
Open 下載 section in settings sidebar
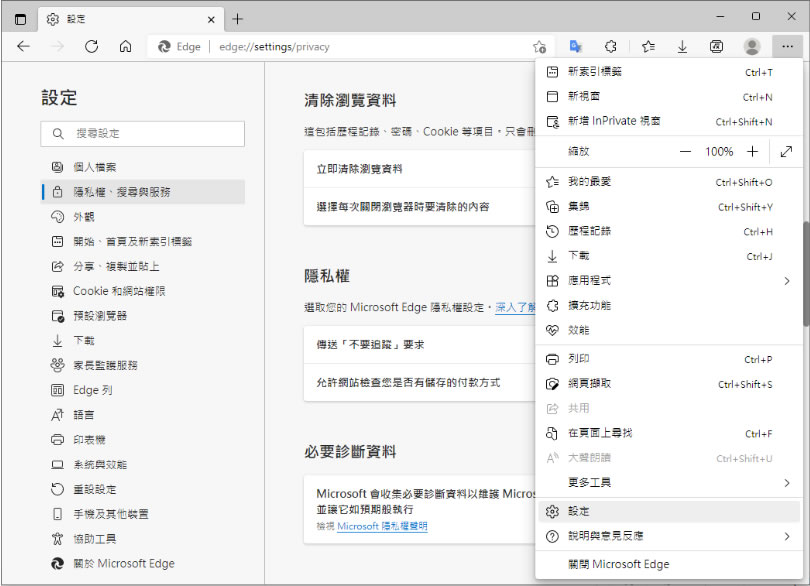(x=143, y=341)
